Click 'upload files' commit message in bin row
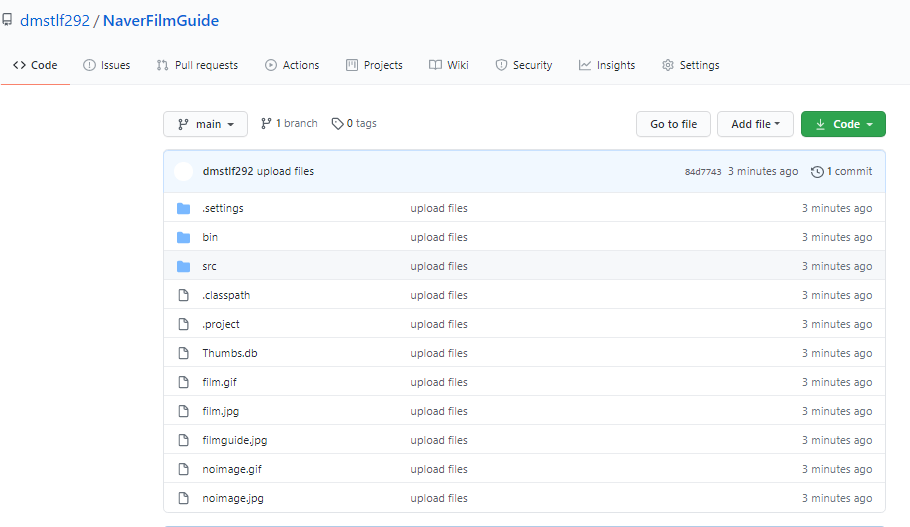The height and width of the screenshot is (527, 910). click(x=439, y=237)
